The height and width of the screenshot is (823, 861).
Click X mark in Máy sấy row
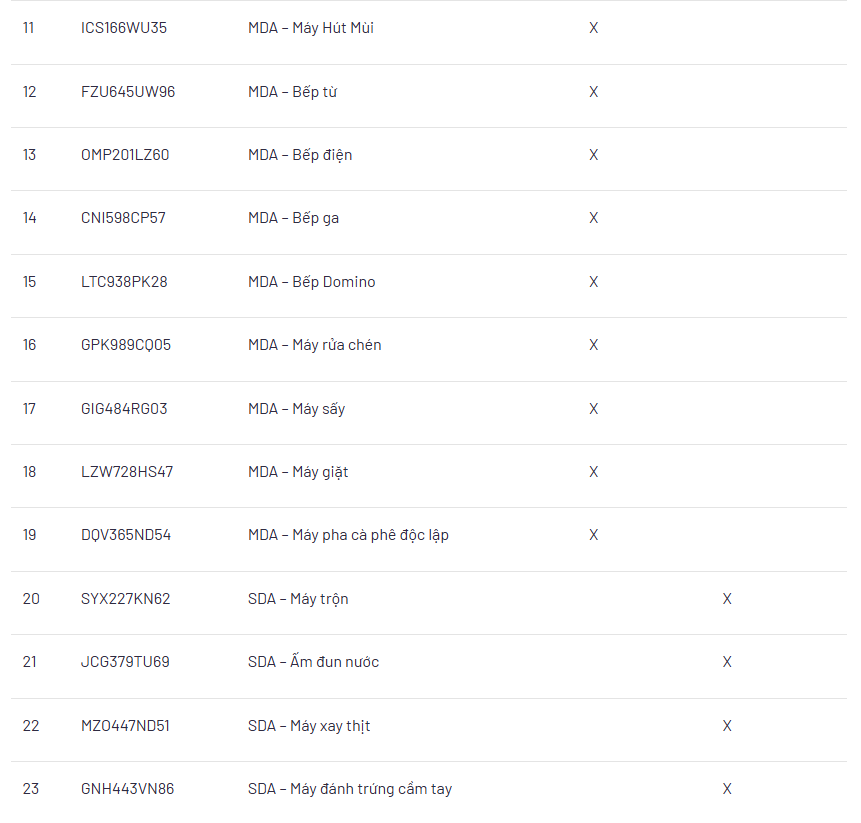(593, 409)
